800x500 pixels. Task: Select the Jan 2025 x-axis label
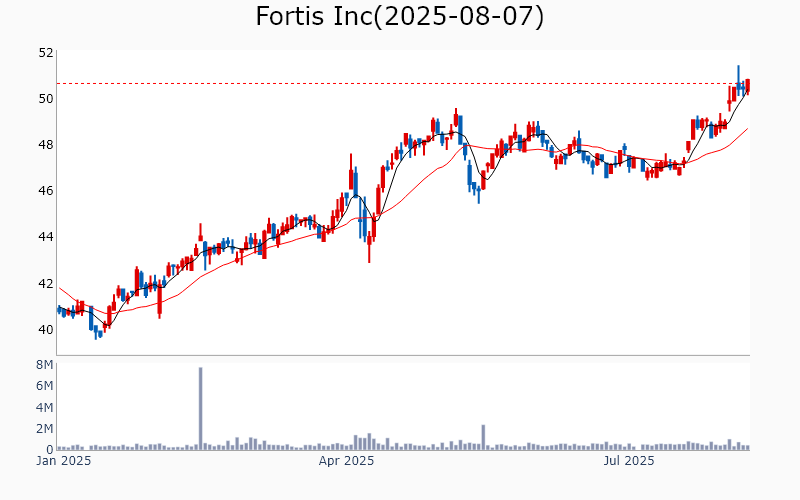[64, 461]
